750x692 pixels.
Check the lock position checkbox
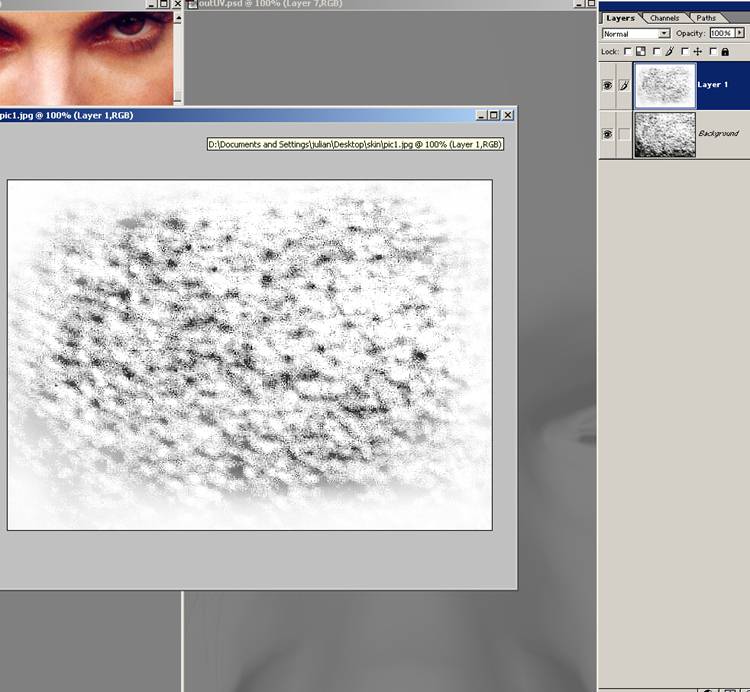(684, 51)
